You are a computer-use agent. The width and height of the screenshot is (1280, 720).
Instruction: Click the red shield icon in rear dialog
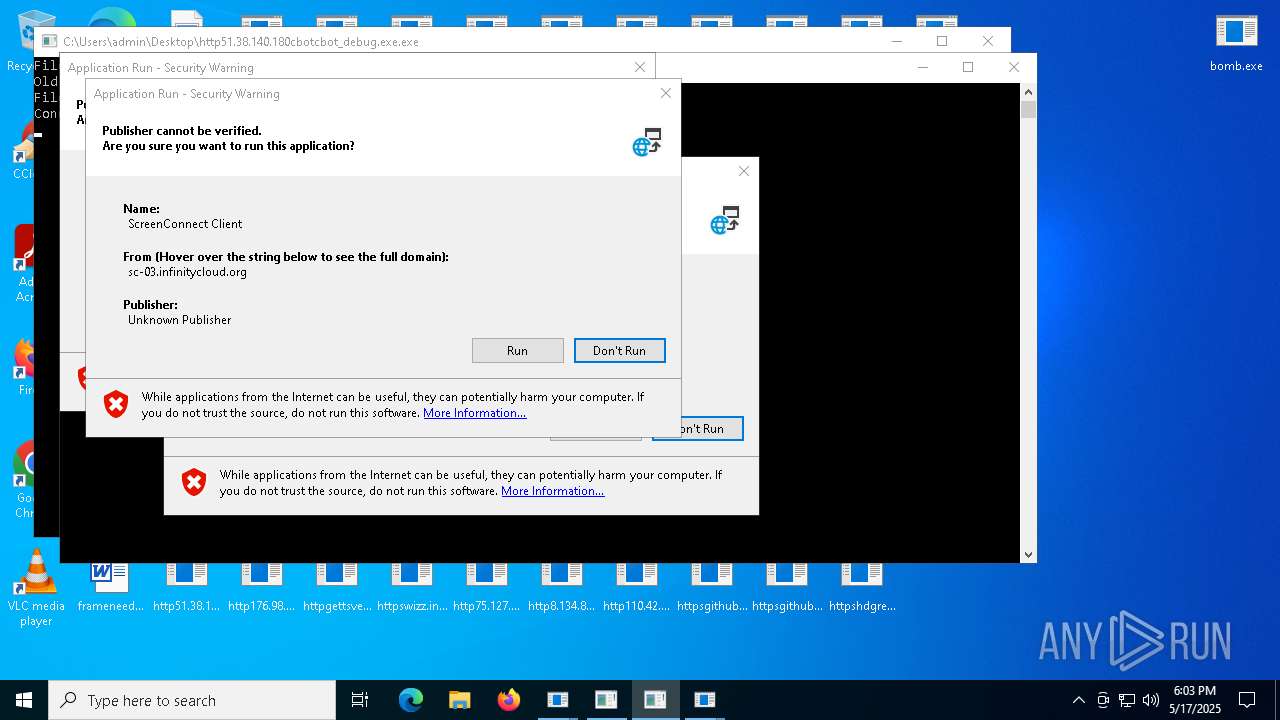coord(194,482)
